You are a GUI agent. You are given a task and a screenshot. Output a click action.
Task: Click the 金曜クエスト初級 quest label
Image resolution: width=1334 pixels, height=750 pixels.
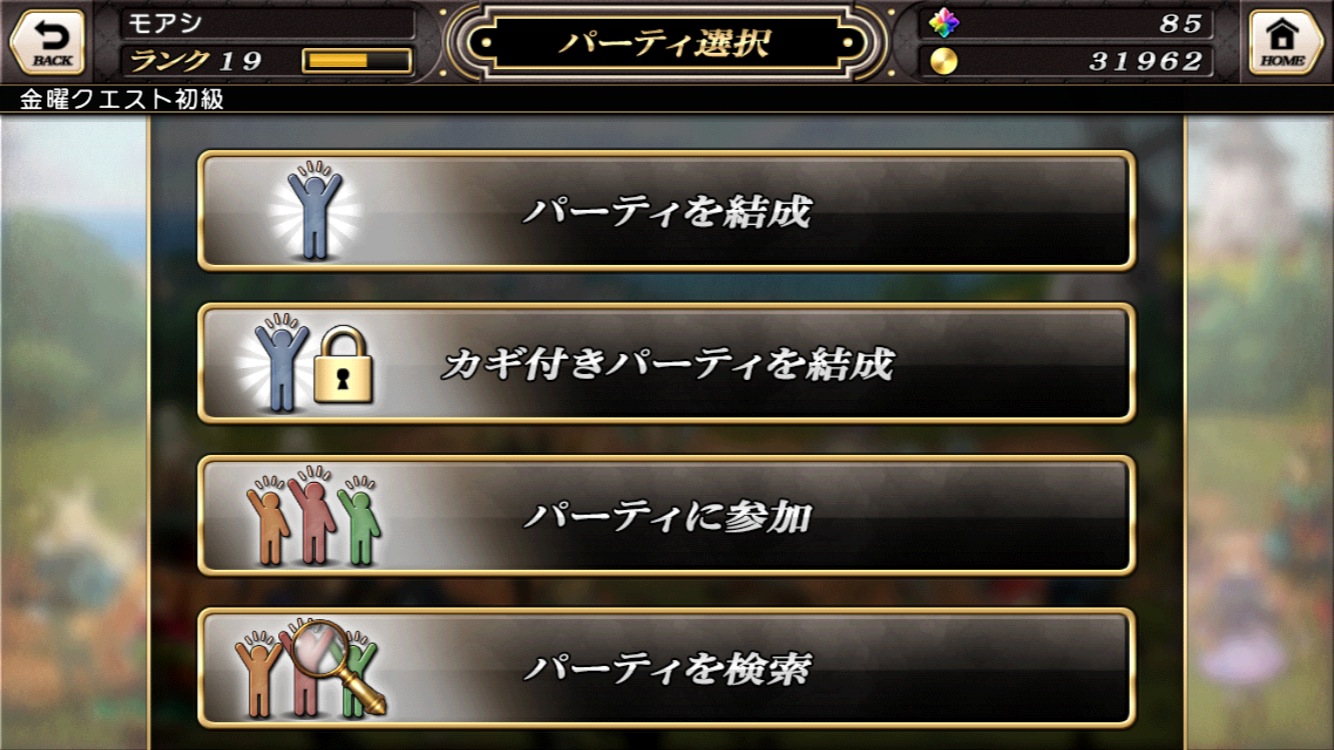(122, 99)
